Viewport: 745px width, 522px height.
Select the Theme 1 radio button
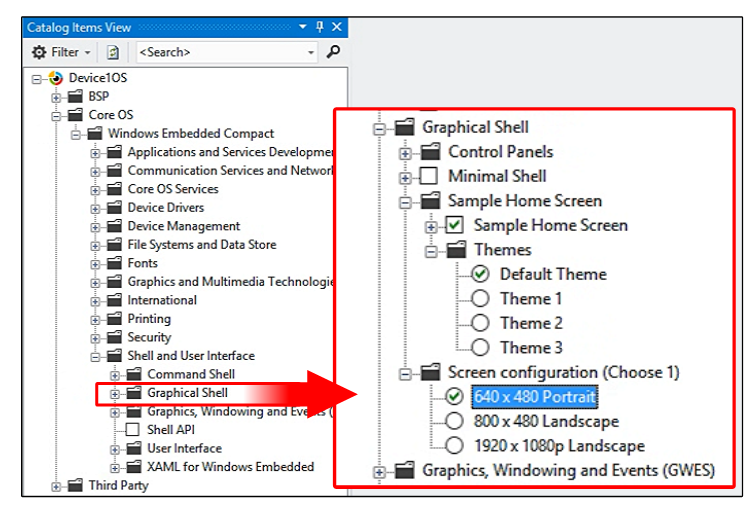(480, 298)
